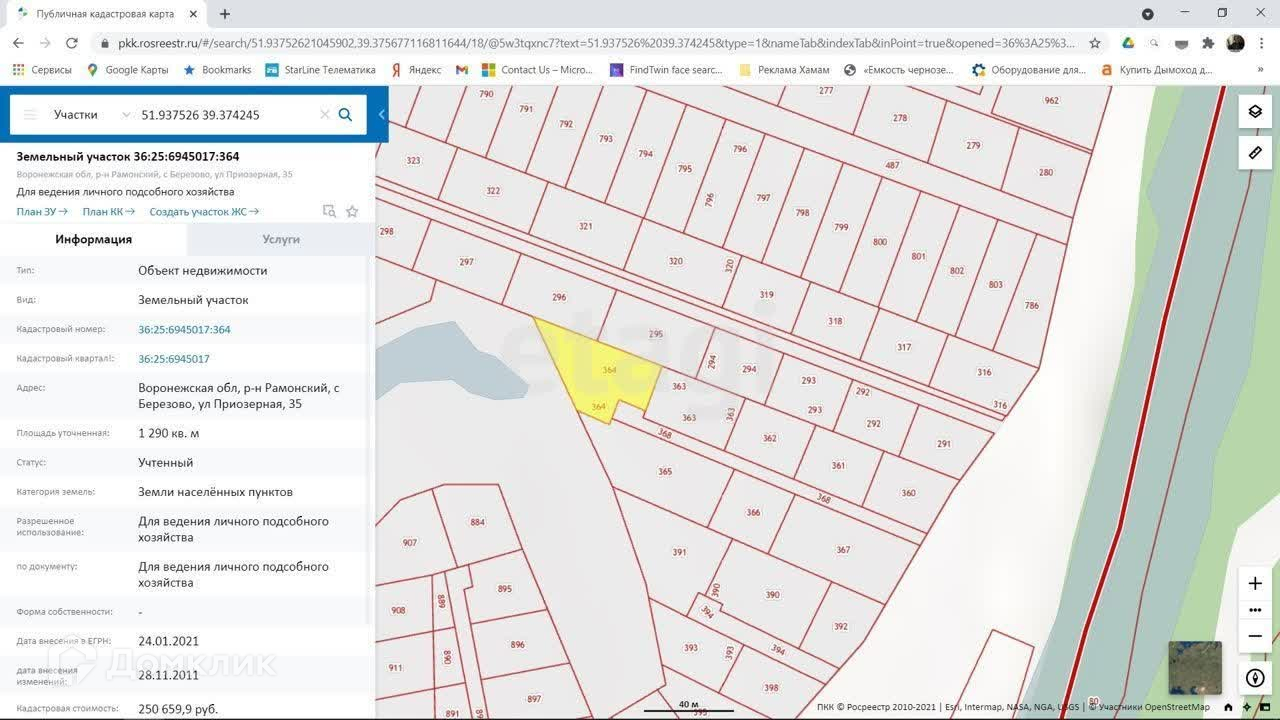Open the map layers panel
The height and width of the screenshot is (720, 1280).
tap(1255, 111)
